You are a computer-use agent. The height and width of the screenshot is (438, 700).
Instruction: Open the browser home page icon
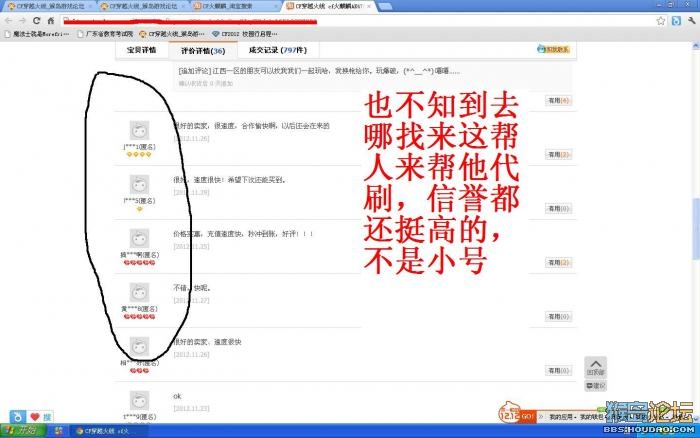point(51,21)
